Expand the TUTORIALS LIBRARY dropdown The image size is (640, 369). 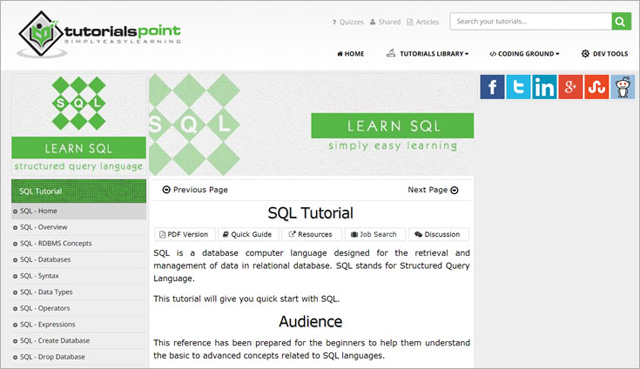[427, 53]
